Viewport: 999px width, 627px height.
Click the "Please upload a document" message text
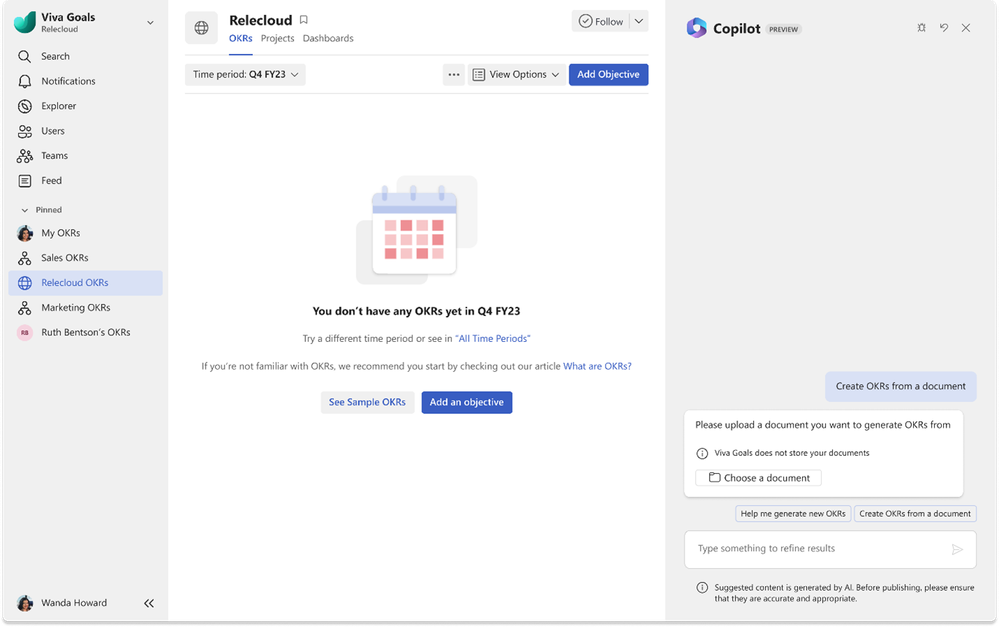coord(823,425)
